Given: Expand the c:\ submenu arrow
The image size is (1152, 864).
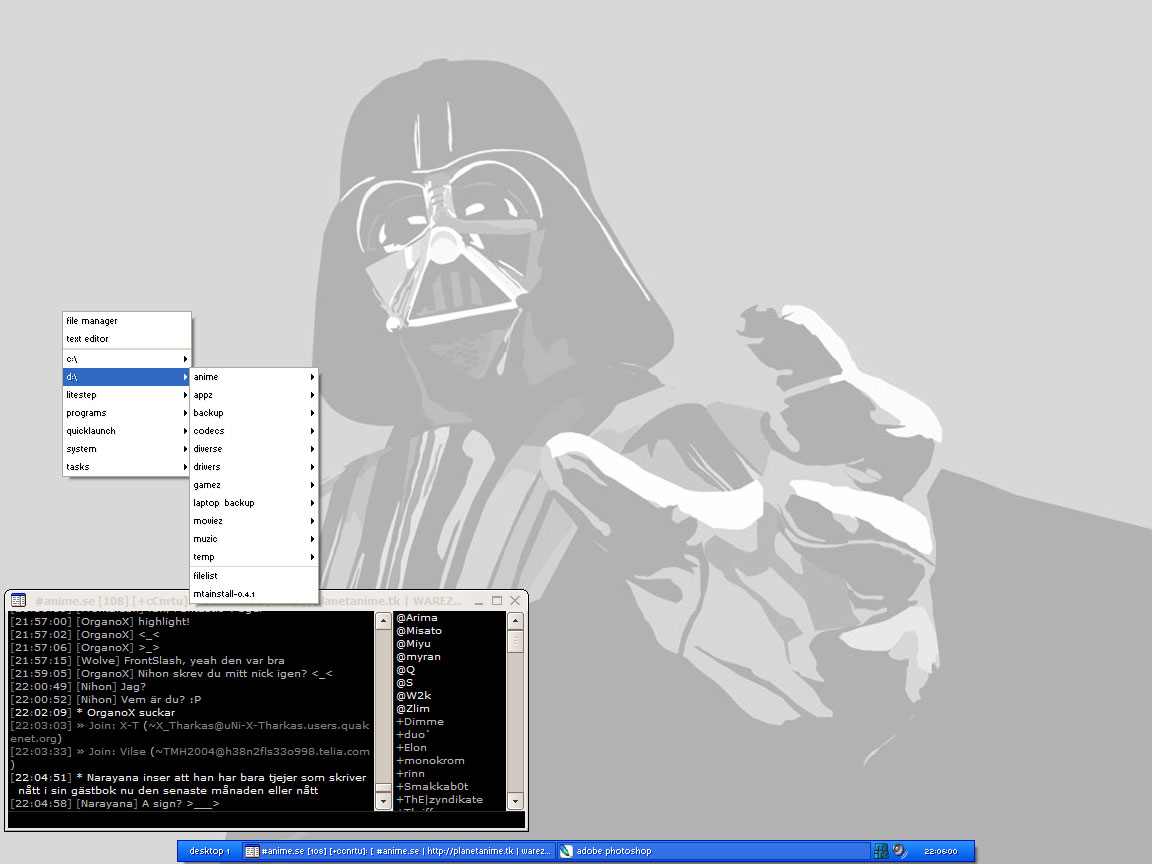Looking at the screenshot, I should [185, 359].
